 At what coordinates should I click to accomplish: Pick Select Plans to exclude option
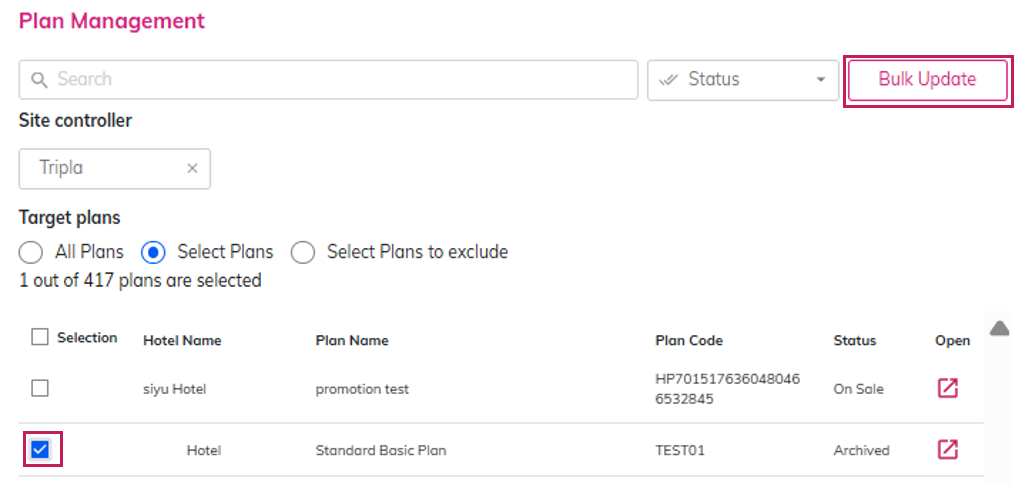pyautogui.click(x=303, y=252)
